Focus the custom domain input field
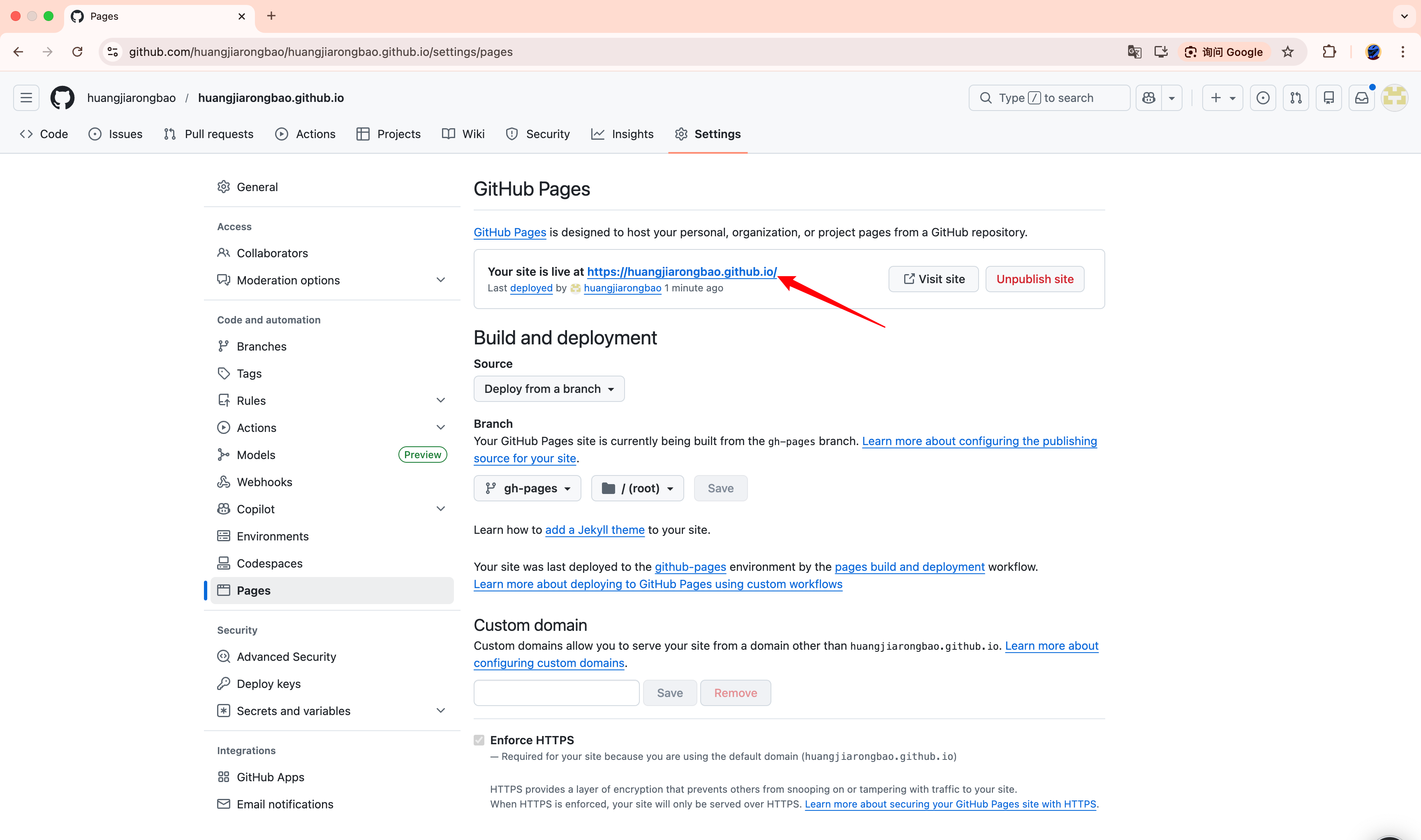 556,693
